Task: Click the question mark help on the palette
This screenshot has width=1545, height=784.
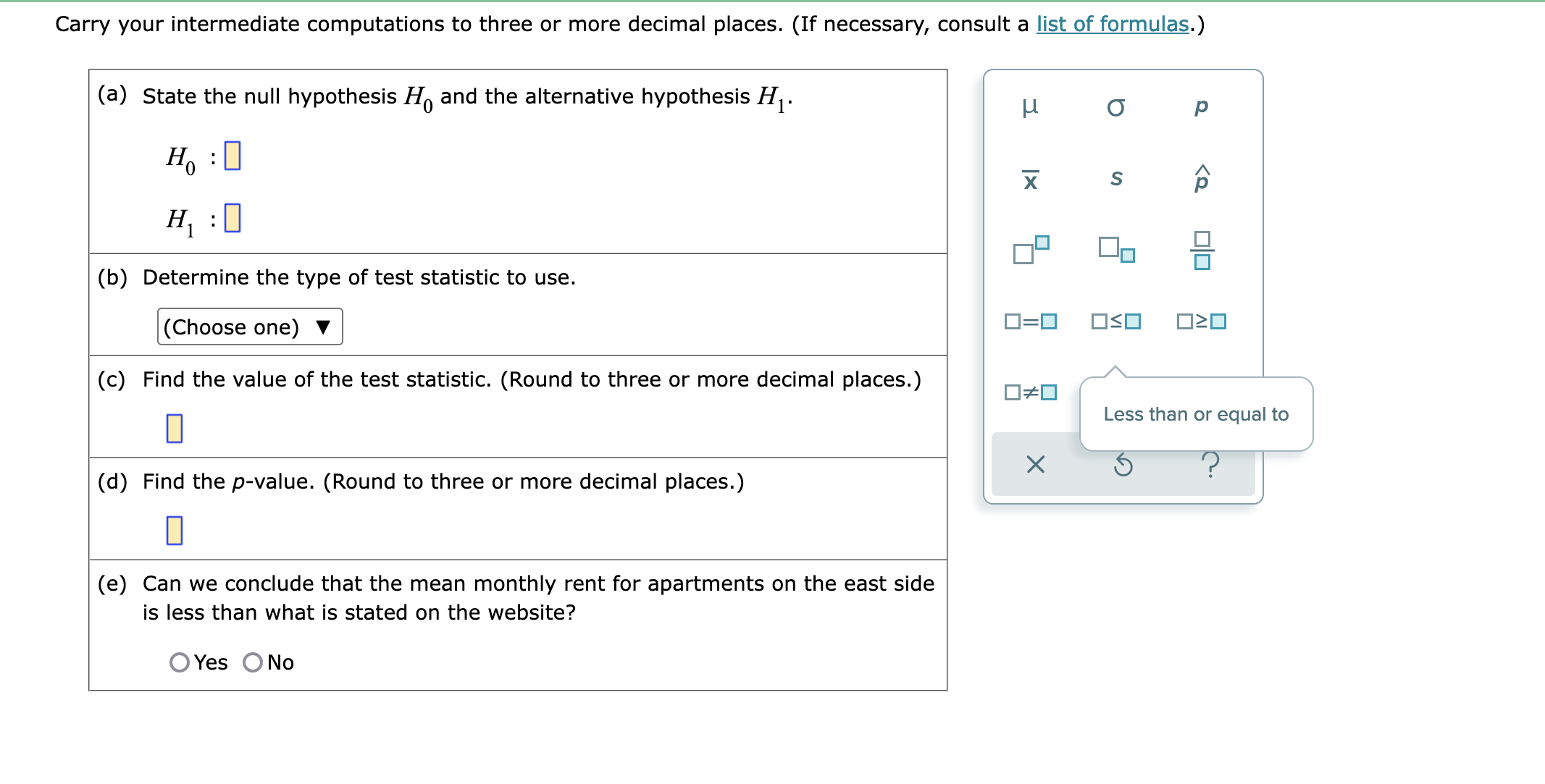Action: coord(1211,465)
